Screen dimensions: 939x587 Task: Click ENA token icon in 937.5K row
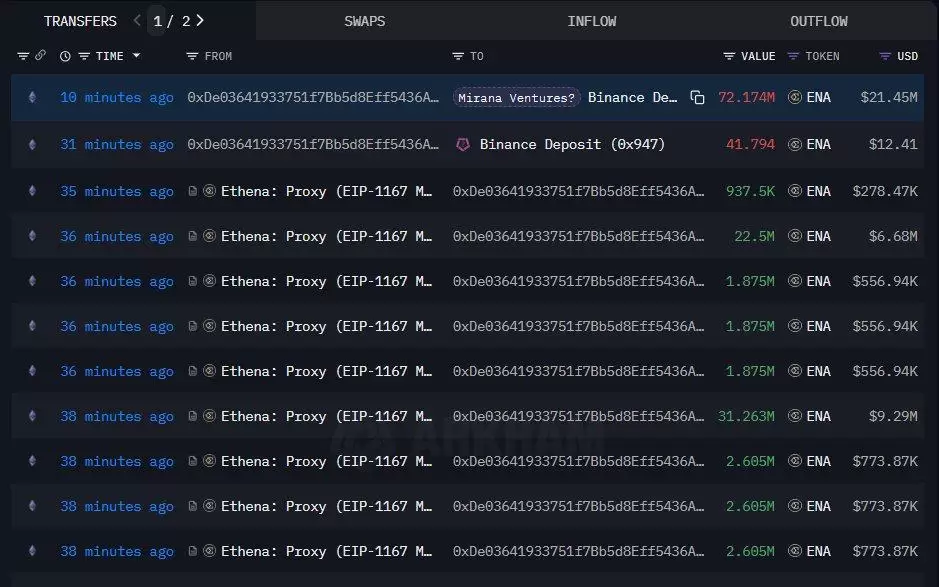point(795,191)
